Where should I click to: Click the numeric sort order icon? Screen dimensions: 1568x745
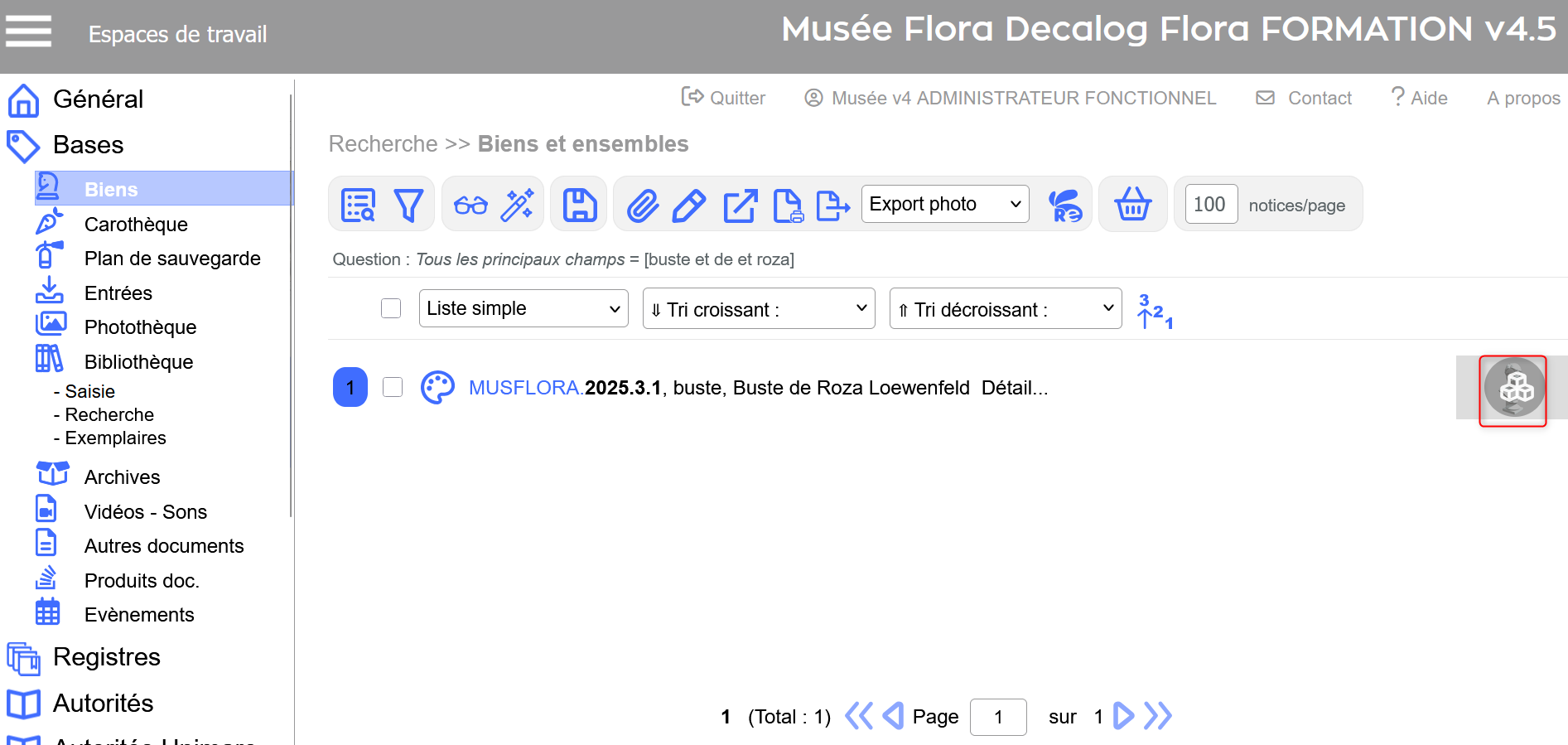click(1155, 311)
